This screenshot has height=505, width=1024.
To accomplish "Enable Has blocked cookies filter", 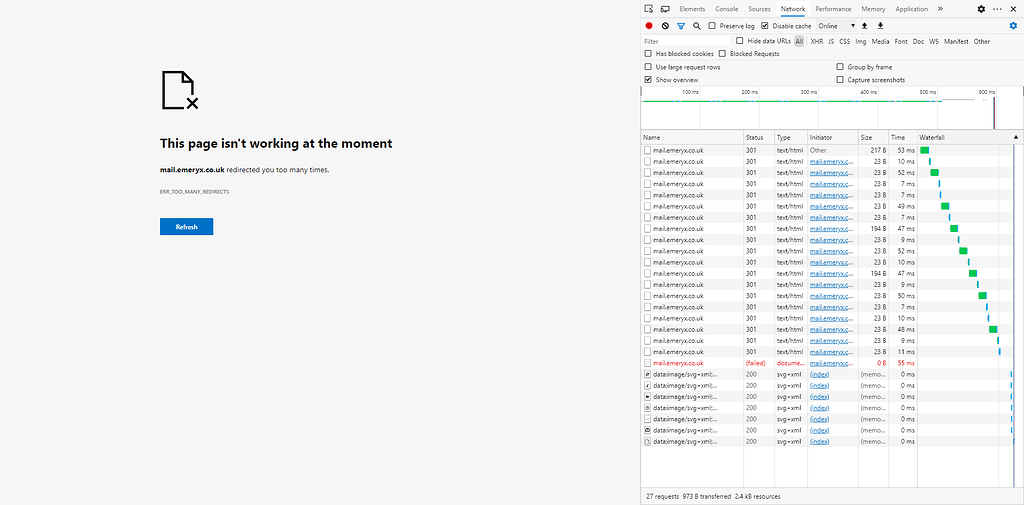I will [x=648, y=54].
